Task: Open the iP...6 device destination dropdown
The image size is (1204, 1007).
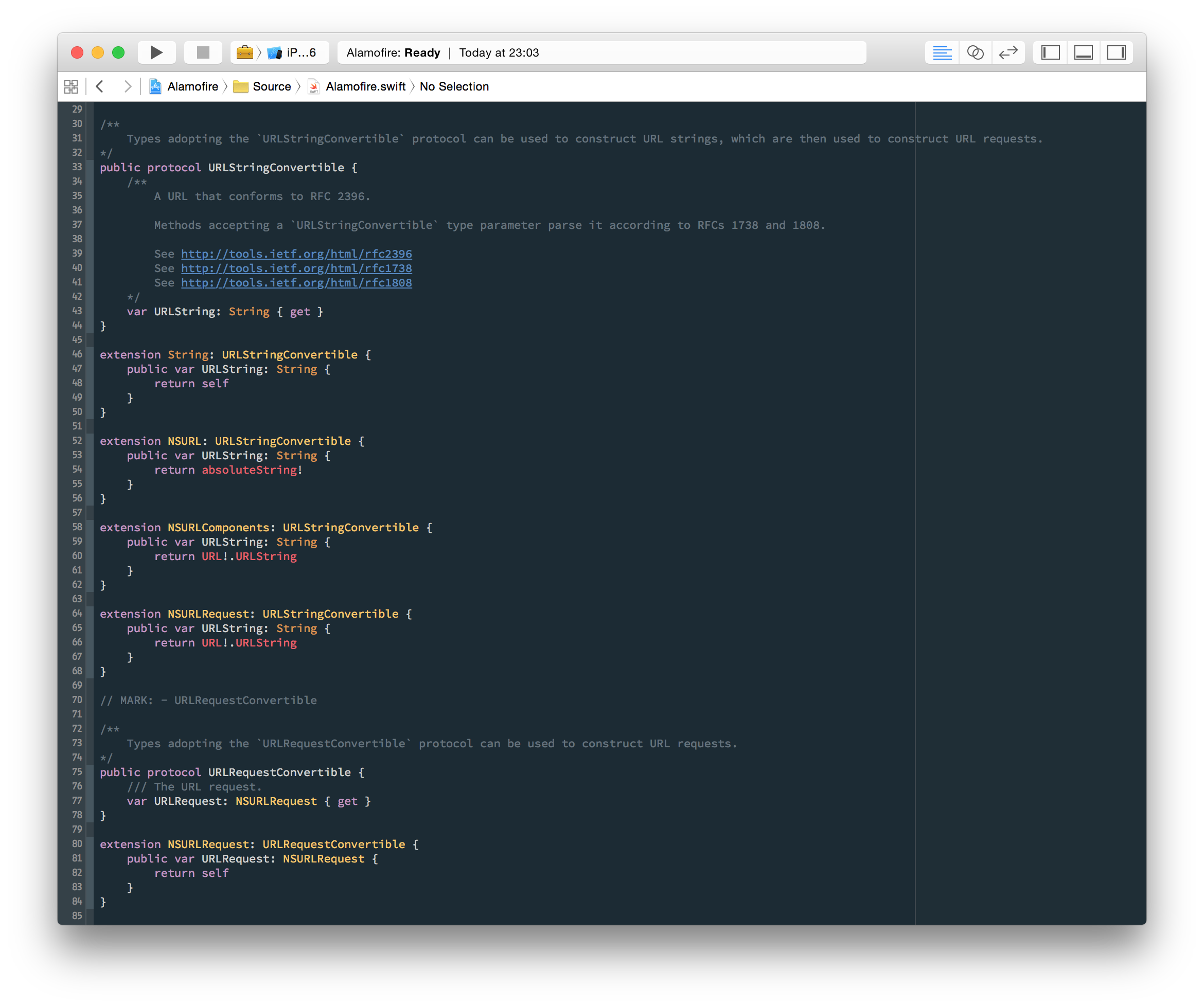Action: pyautogui.click(x=293, y=53)
